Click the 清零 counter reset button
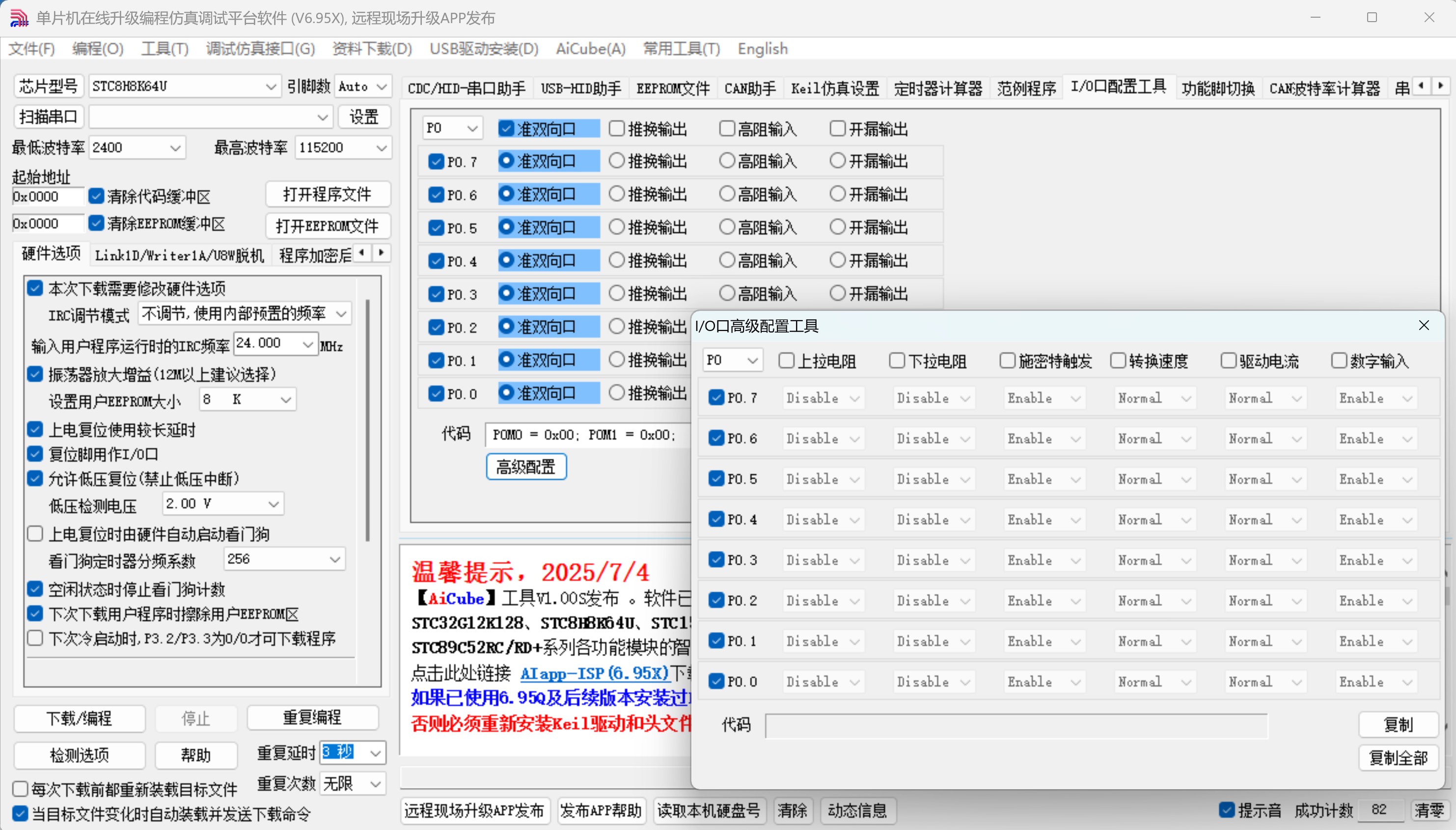 [1429, 810]
